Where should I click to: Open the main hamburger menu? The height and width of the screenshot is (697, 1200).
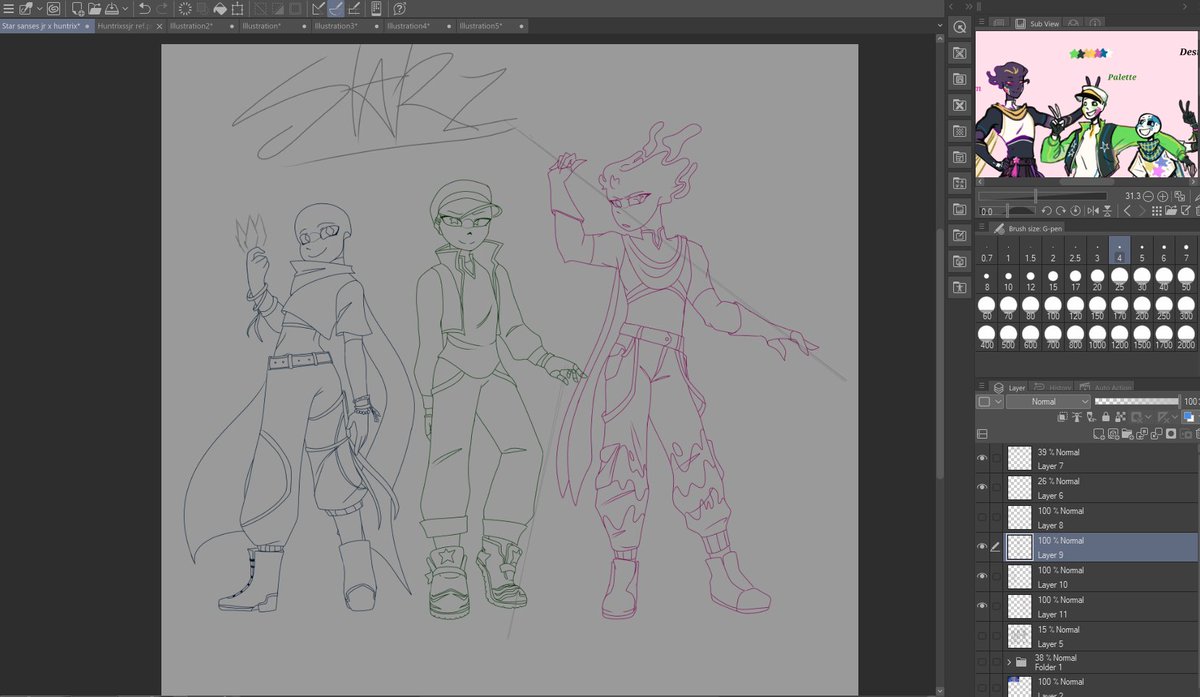coord(8,8)
